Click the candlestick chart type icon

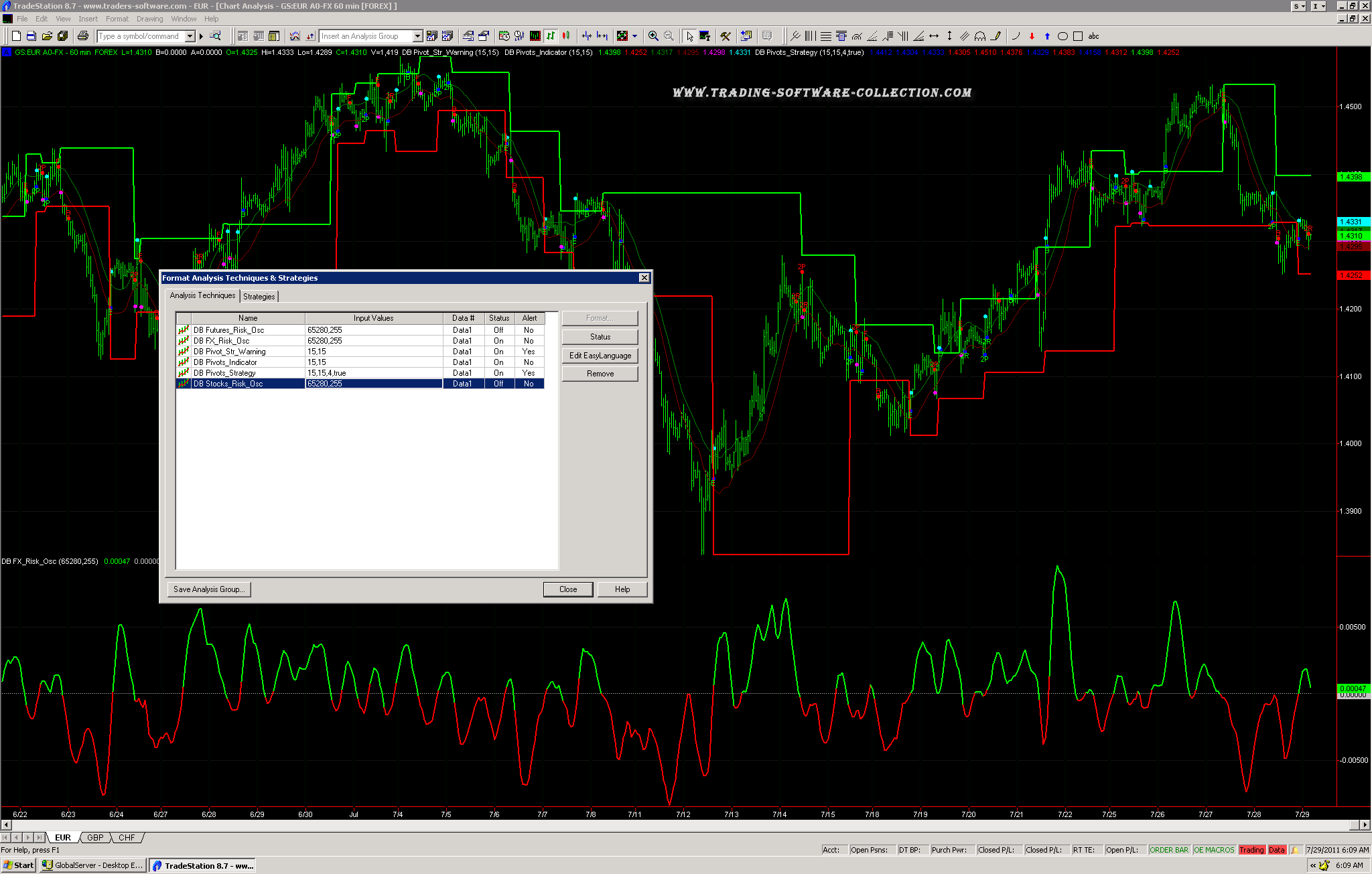(x=566, y=36)
